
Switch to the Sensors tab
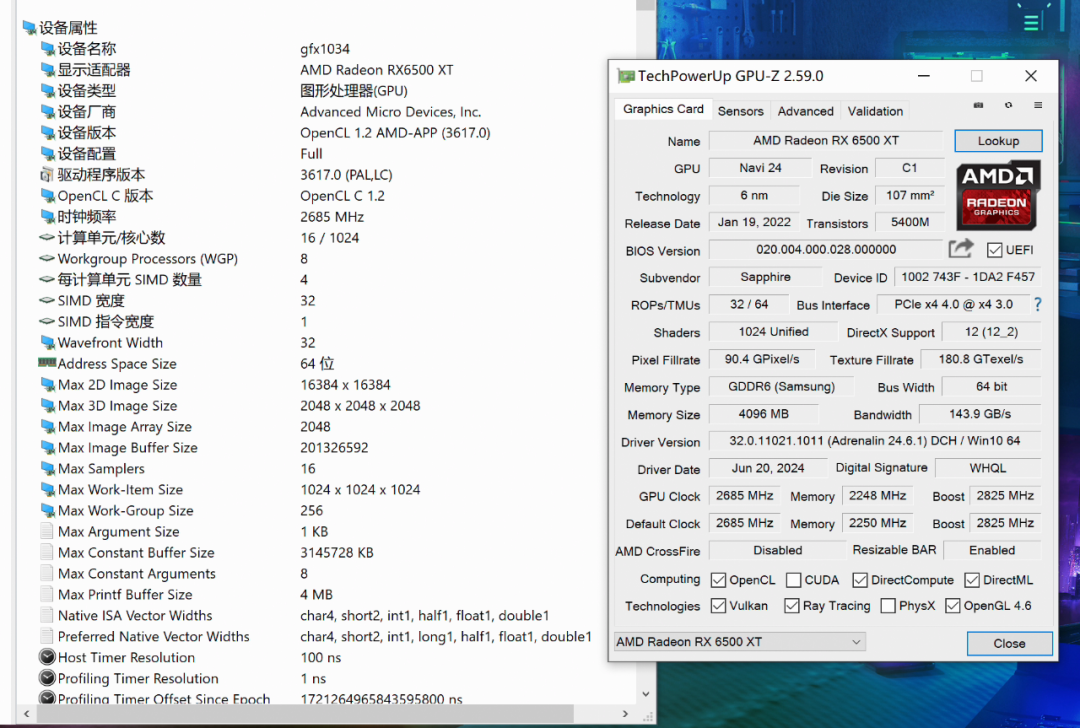point(740,111)
